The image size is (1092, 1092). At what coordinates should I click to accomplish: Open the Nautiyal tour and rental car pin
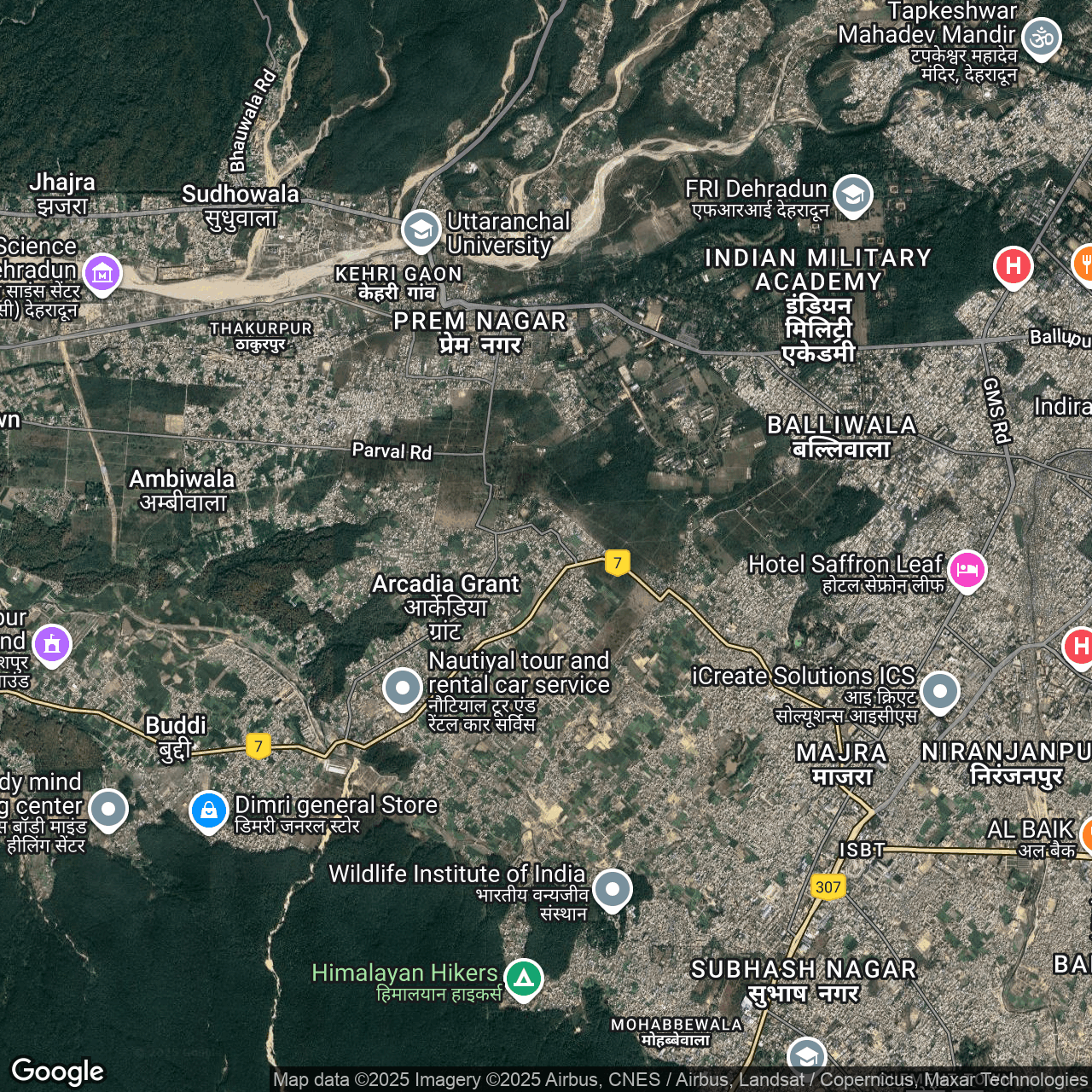point(402,687)
